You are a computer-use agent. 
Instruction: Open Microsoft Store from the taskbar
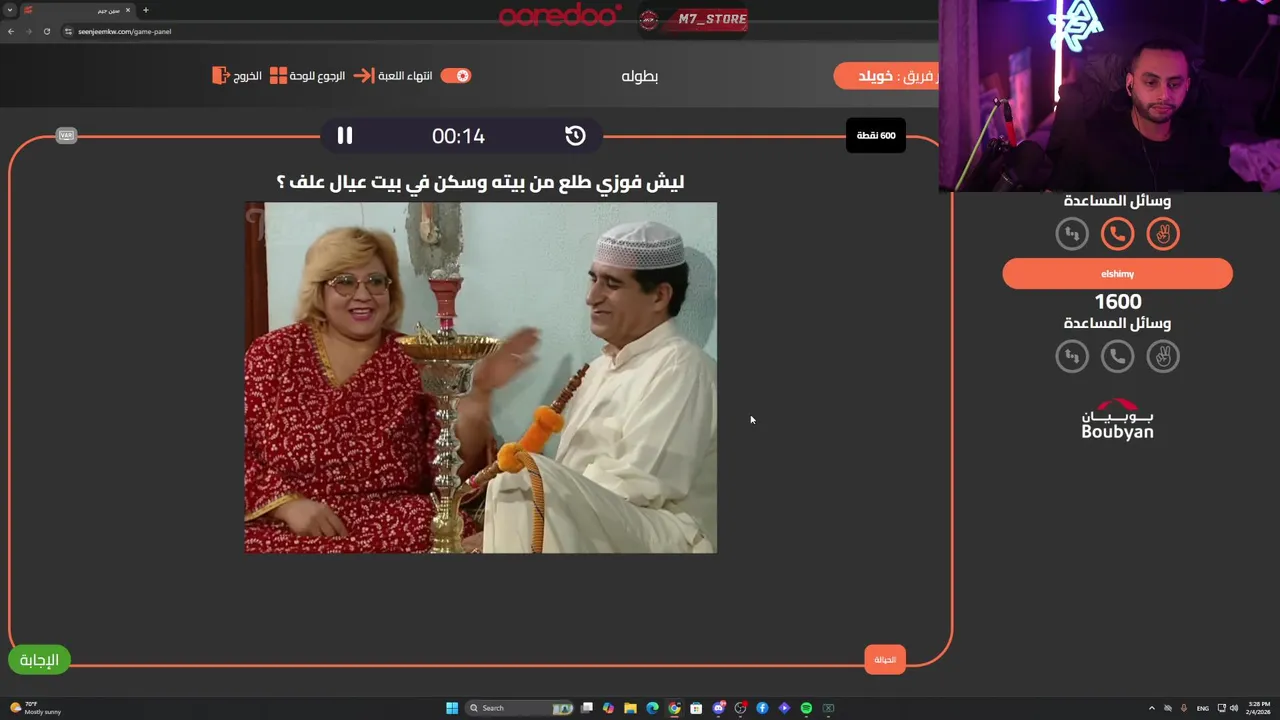click(x=696, y=708)
